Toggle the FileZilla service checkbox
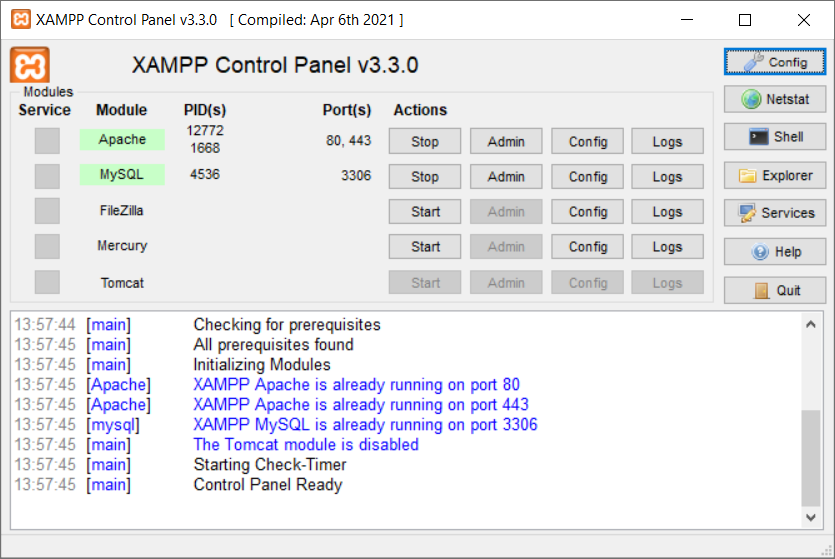 click(47, 211)
